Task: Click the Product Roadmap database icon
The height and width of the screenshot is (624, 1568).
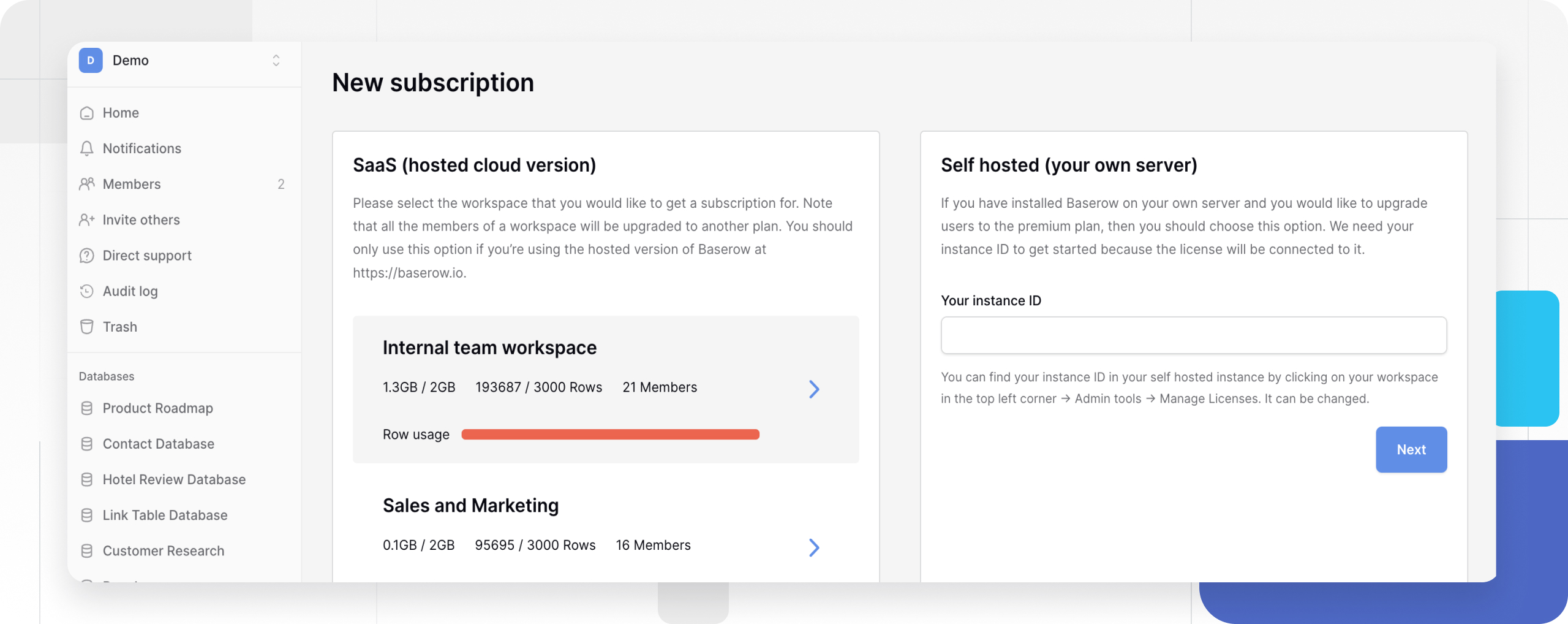Action: (x=87, y=408)
